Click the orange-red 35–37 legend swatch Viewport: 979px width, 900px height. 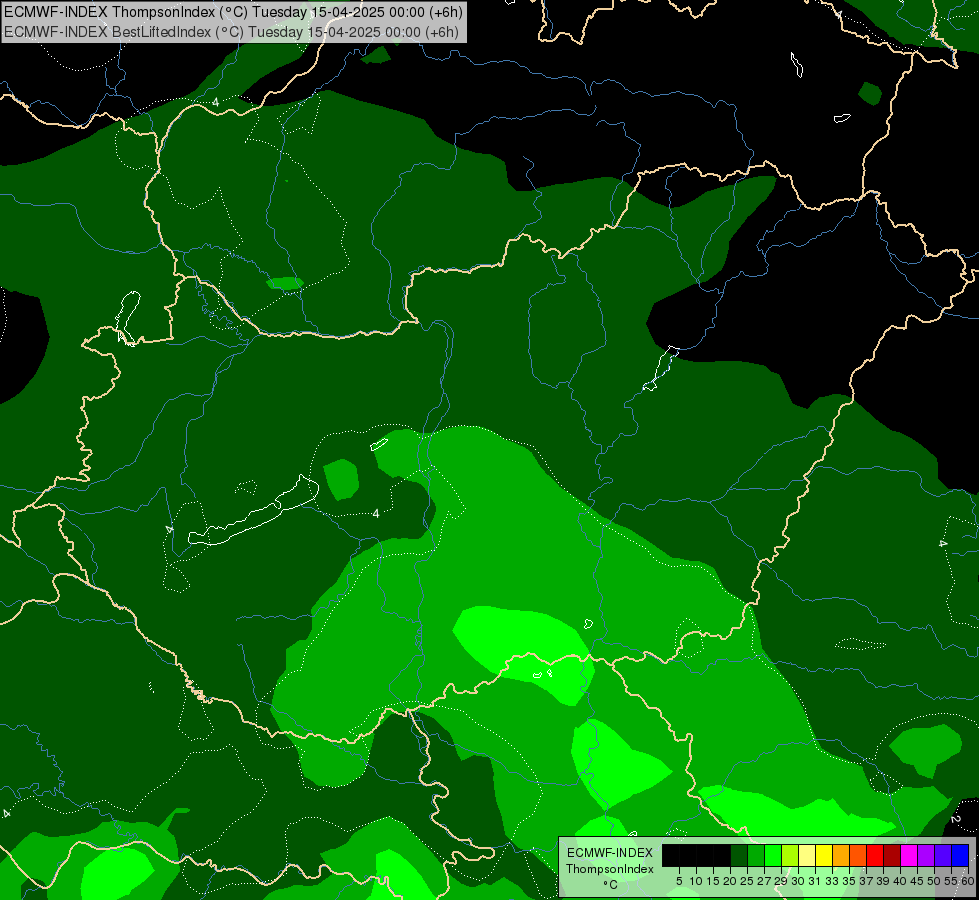pos(858,855)
